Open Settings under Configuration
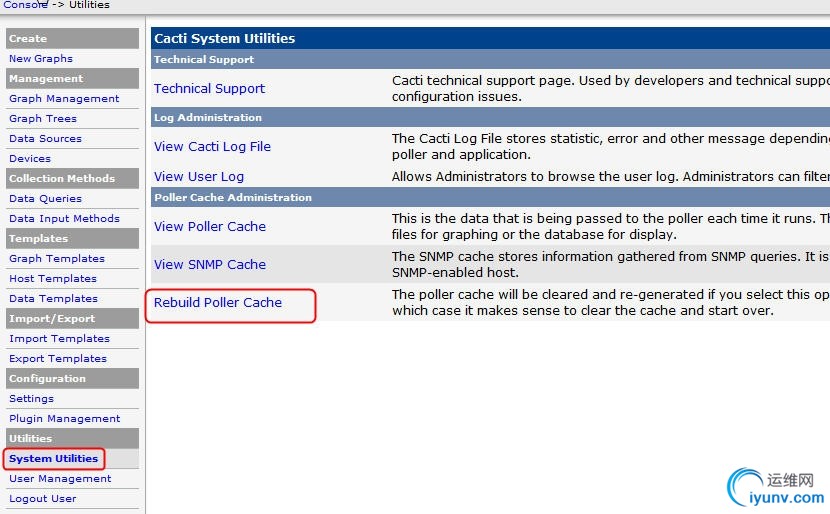Screen dimensions: 830x514 click(31, 399)
